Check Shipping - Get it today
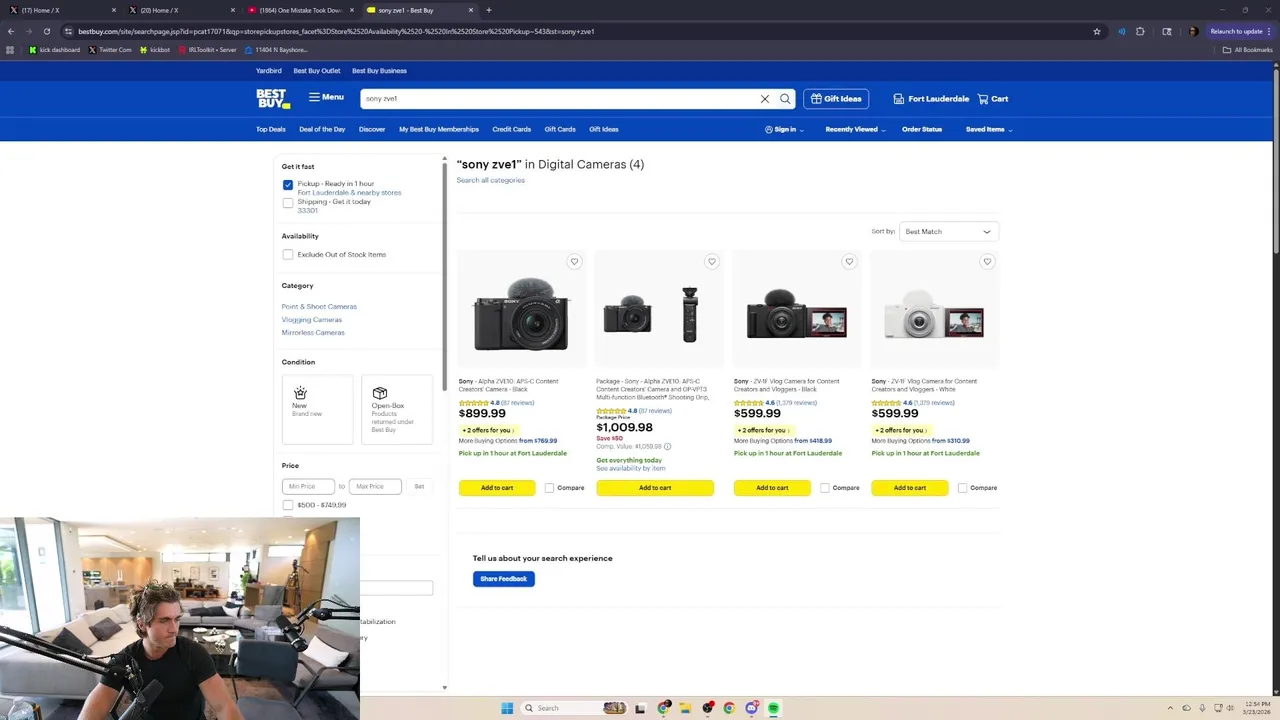1280x720 pixels. (288, 203)
